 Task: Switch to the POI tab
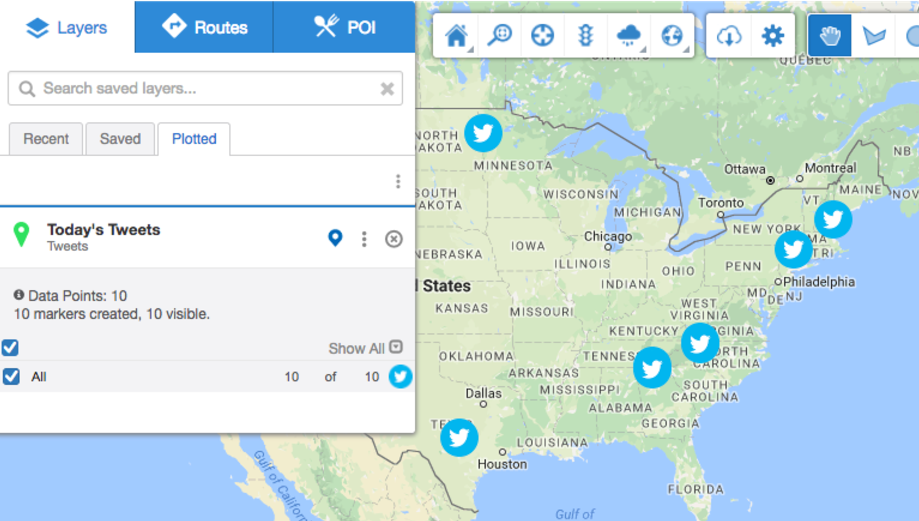click(x=345, y=28)
